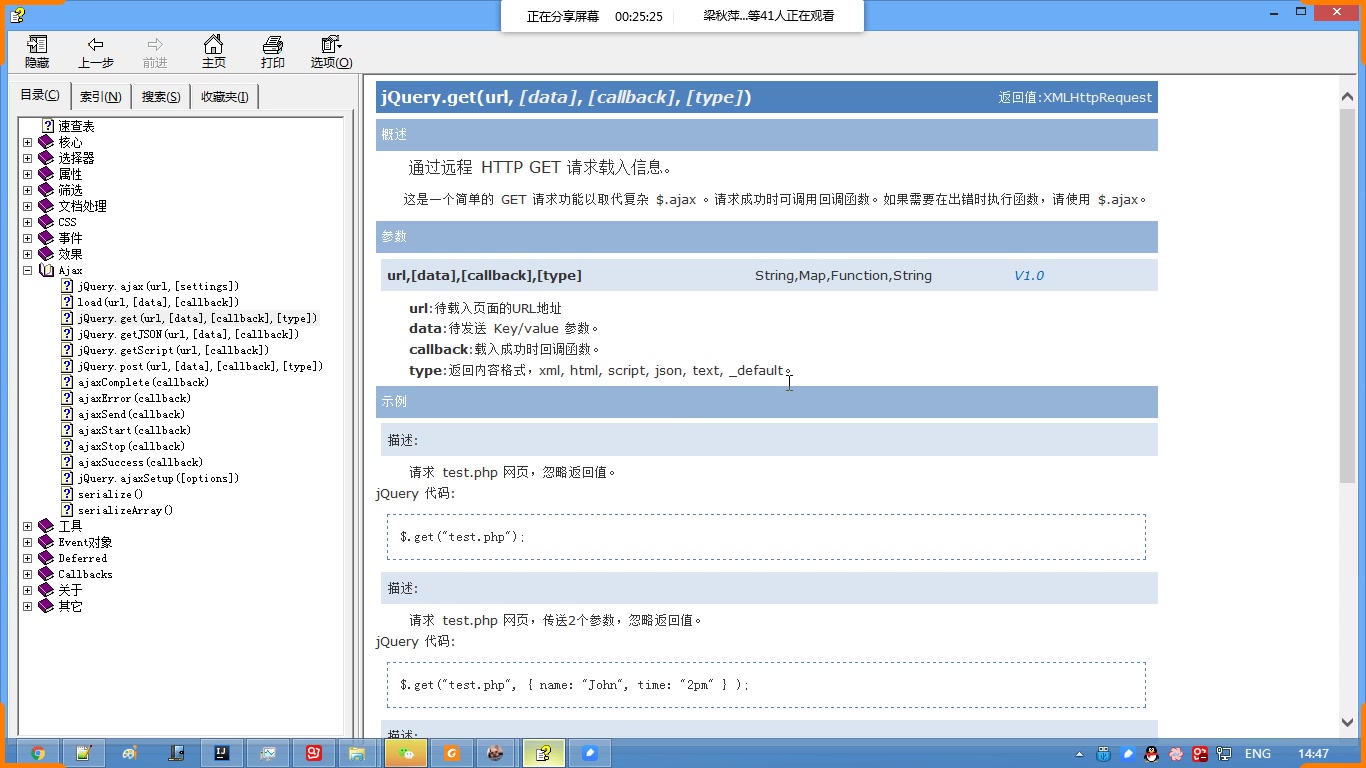
Task: Switch to the 目录(C) contents tab
Action: tap(40, 95)
